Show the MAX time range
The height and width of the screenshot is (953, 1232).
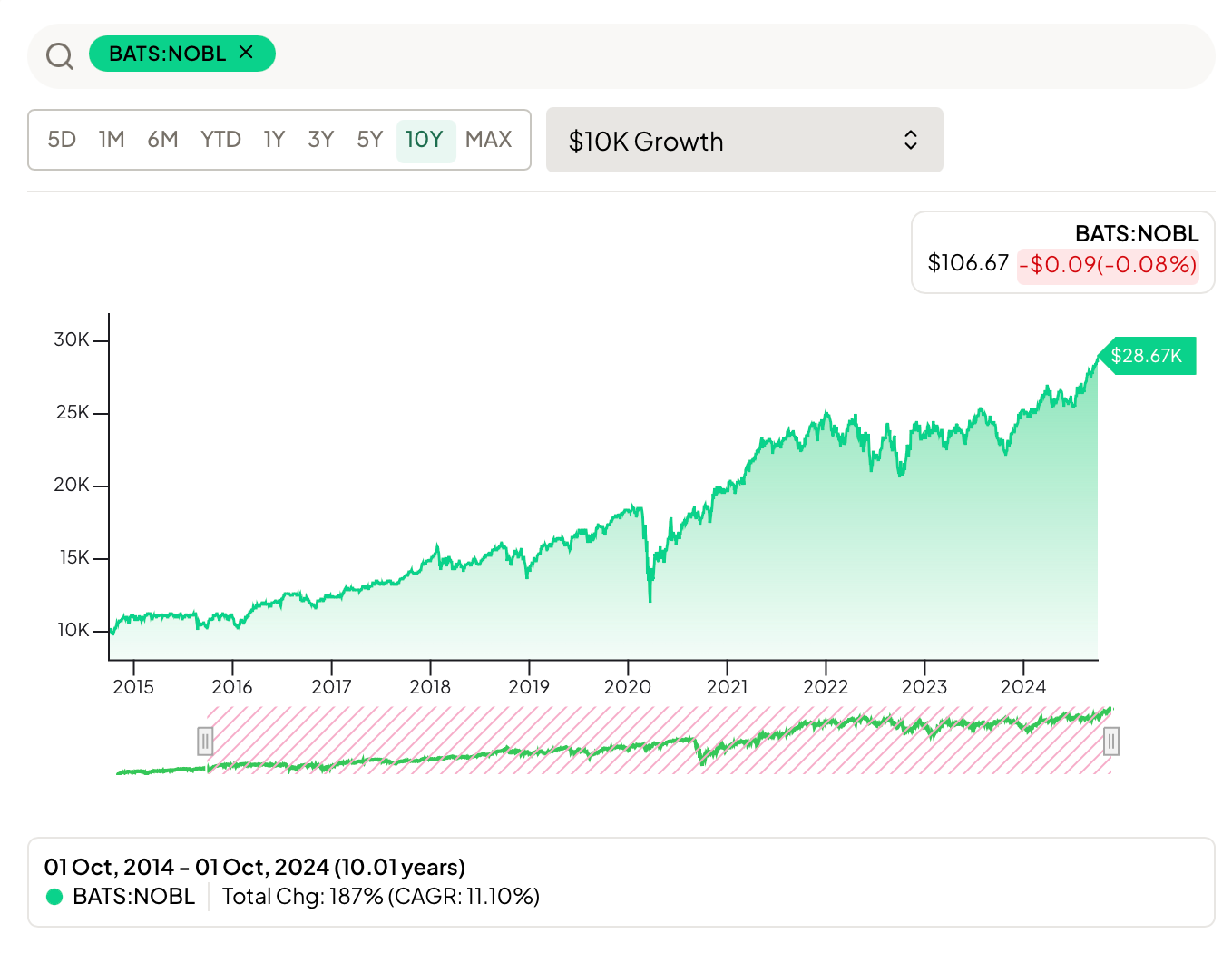[488, 140]
